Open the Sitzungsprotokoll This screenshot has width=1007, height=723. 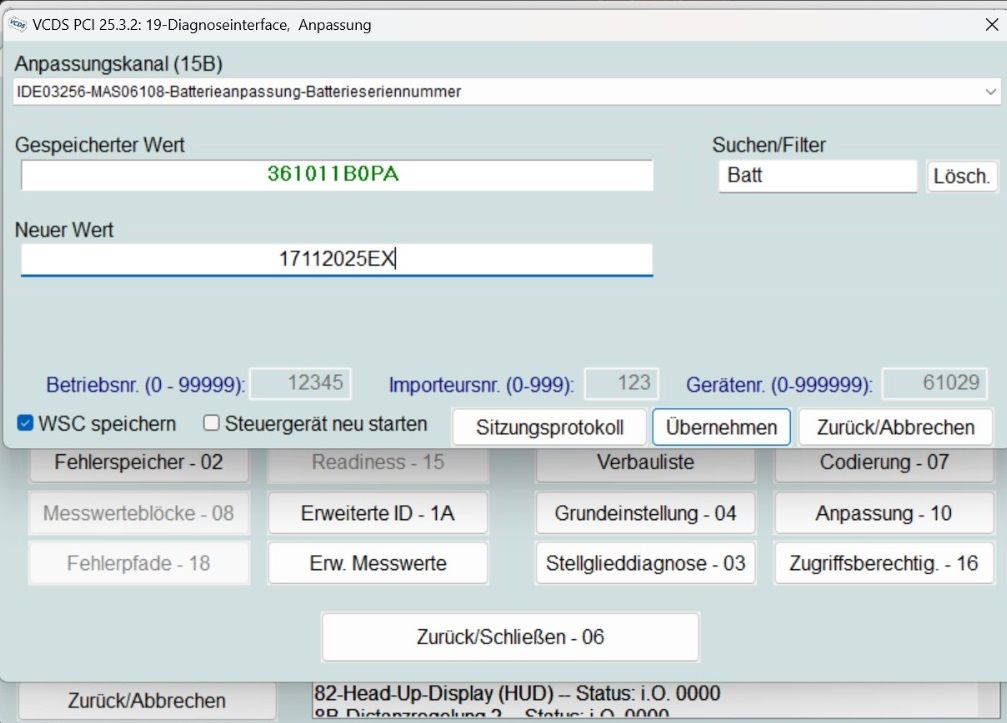tap(549, 427)
